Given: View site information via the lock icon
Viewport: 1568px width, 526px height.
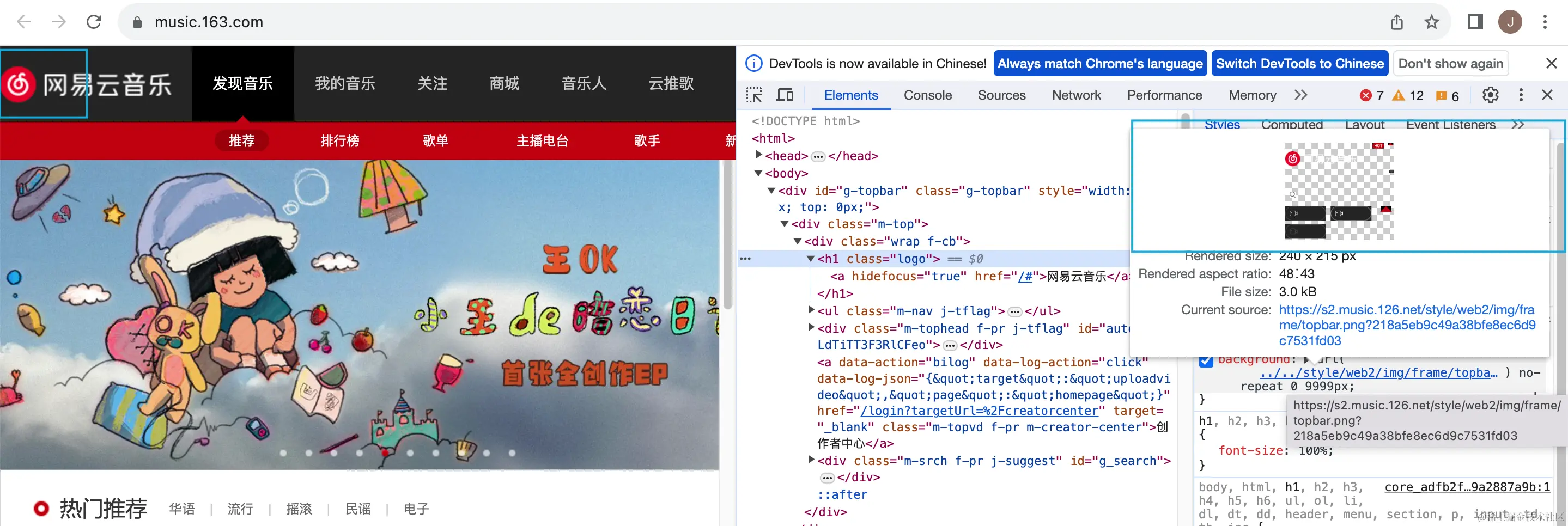Looking at the screenshot, I should coord(137,22).
